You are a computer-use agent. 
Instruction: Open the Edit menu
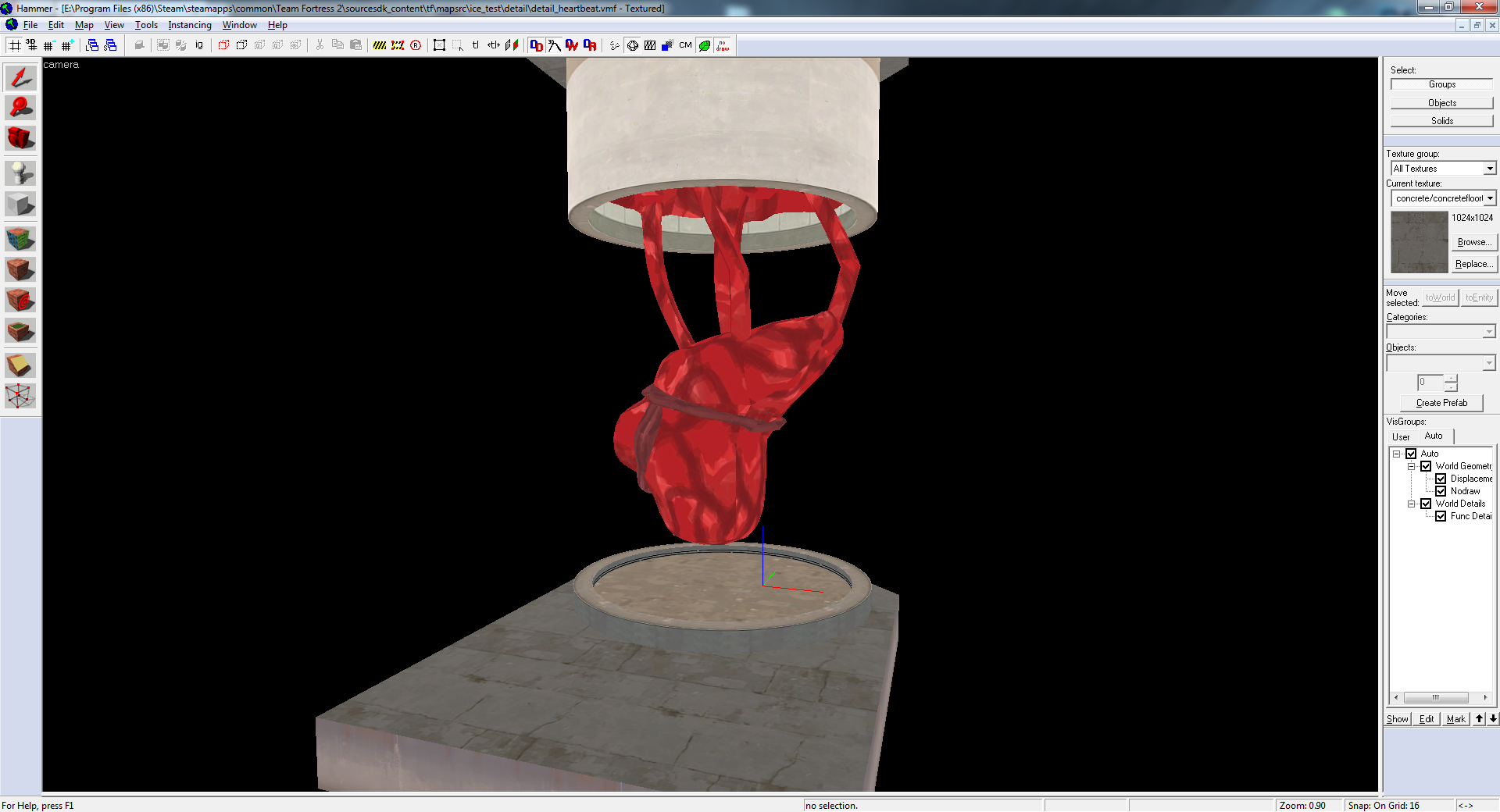point(56,25)
